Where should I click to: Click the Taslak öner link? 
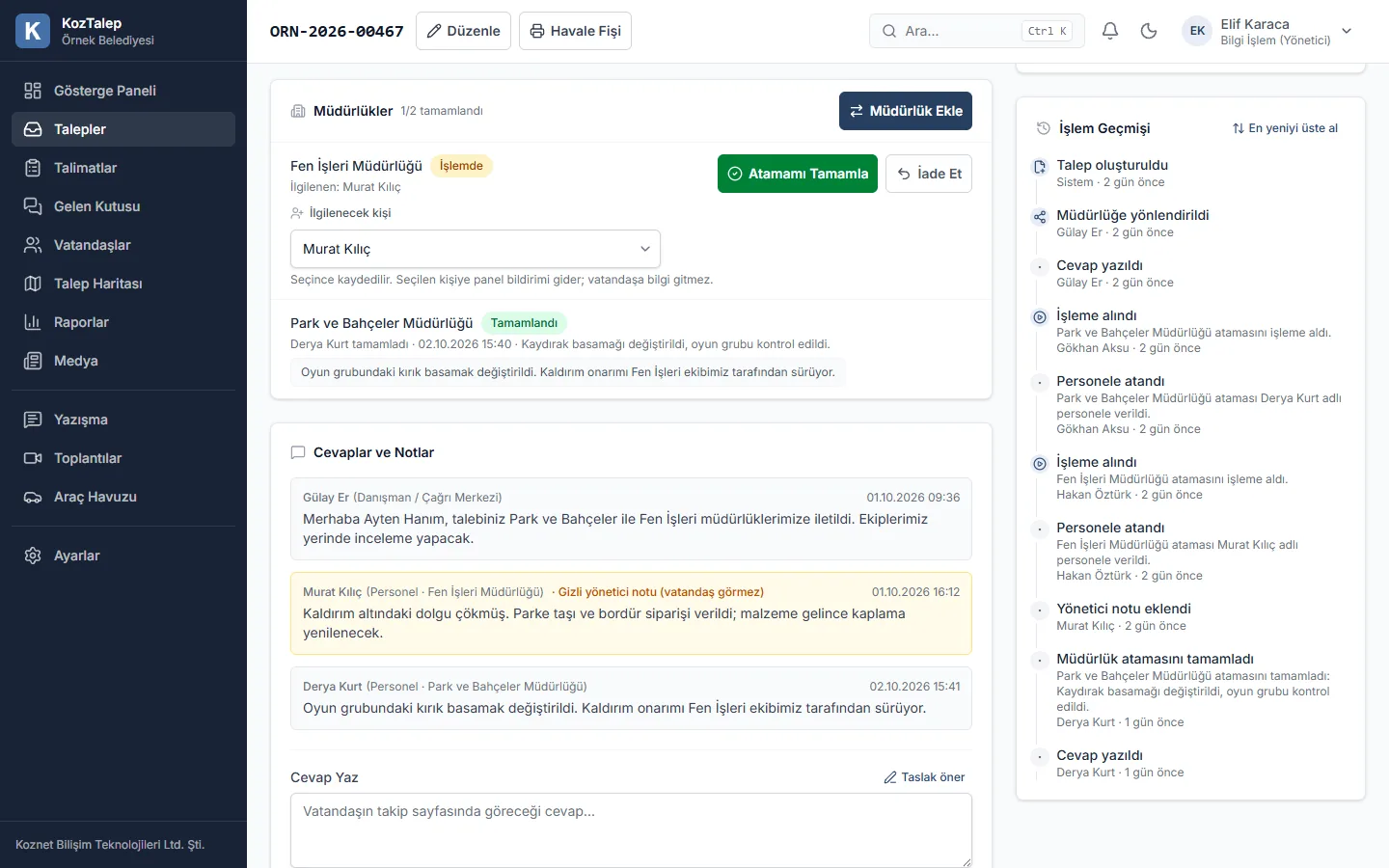pos(924,777)
